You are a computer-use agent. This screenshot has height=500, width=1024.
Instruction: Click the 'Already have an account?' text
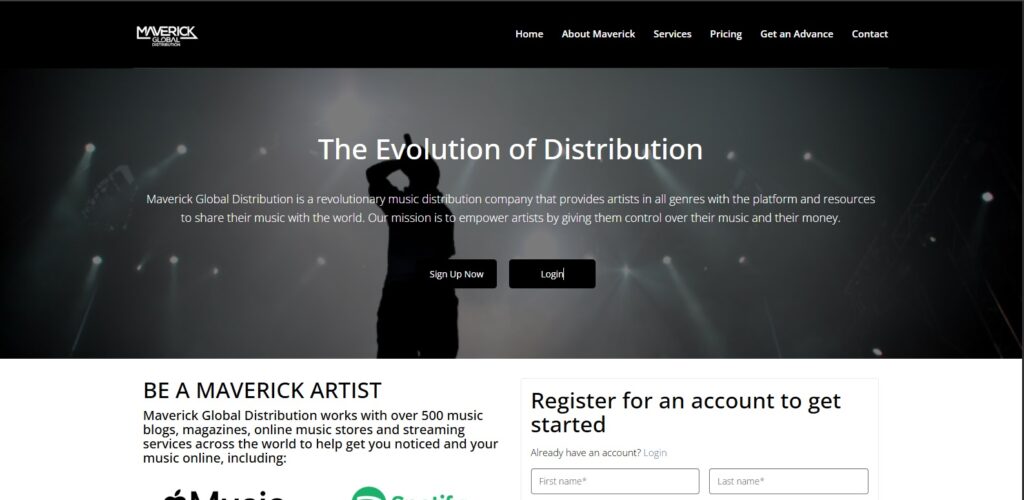586,453
